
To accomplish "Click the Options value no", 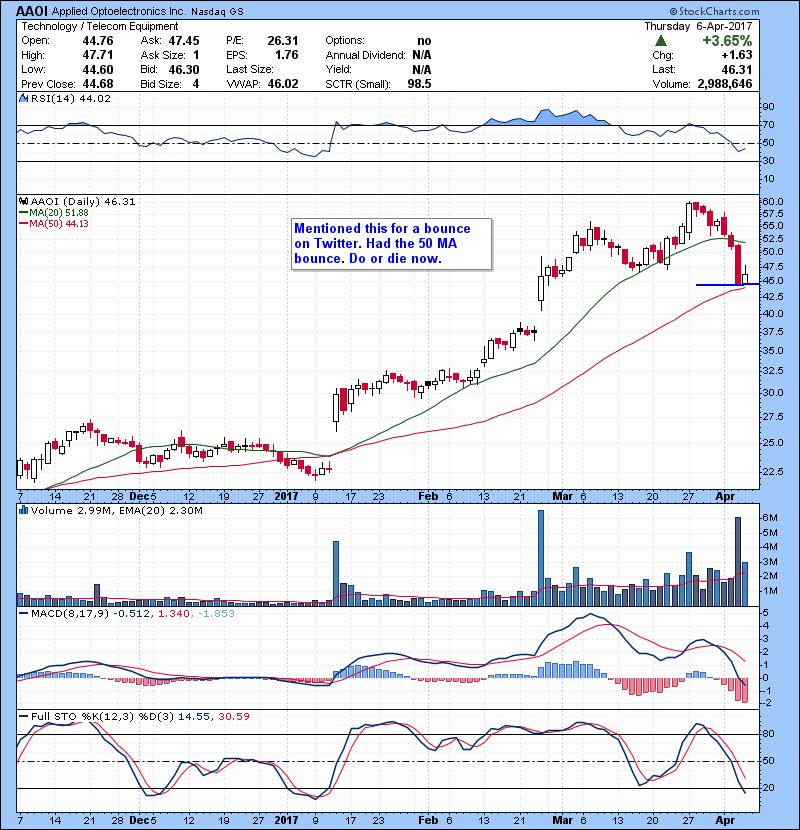I will coord(424,41).
